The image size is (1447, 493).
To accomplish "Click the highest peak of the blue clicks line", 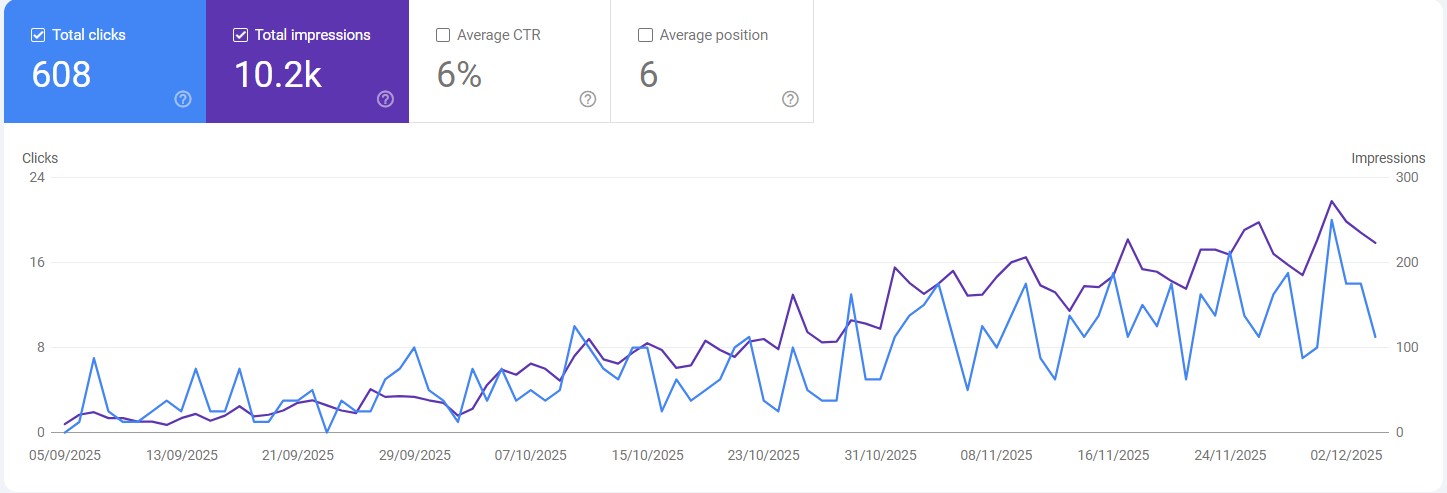I will (1331, 220).
